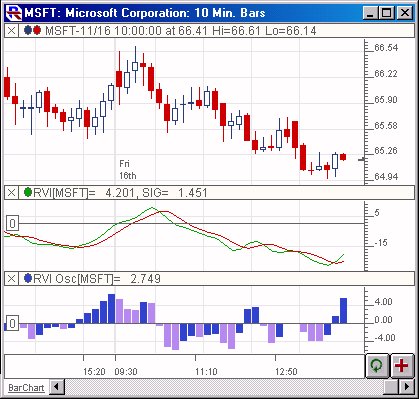The width and height of the screenshot is (419, 399).
Task: Click the 09:30 time axis marker
Action: [x=126, y=372]
